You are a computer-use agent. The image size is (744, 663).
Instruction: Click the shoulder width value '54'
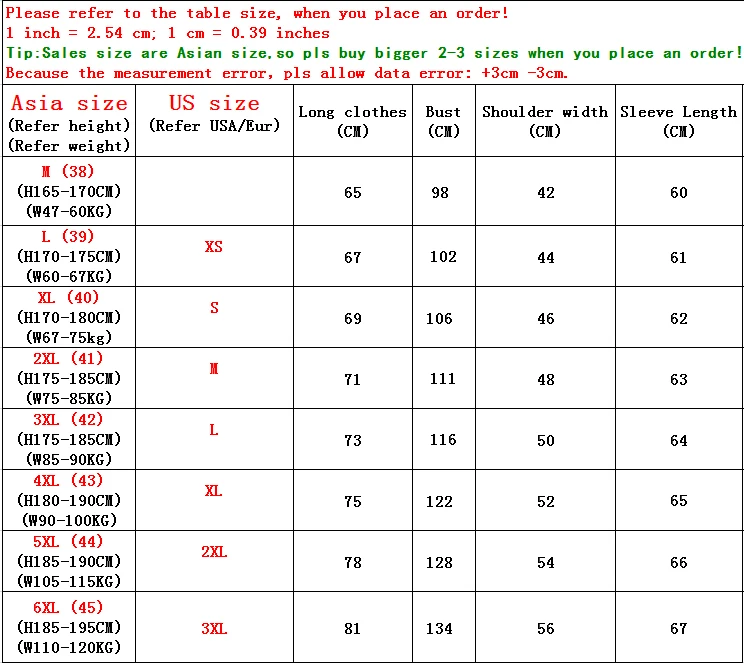(546, 563)
